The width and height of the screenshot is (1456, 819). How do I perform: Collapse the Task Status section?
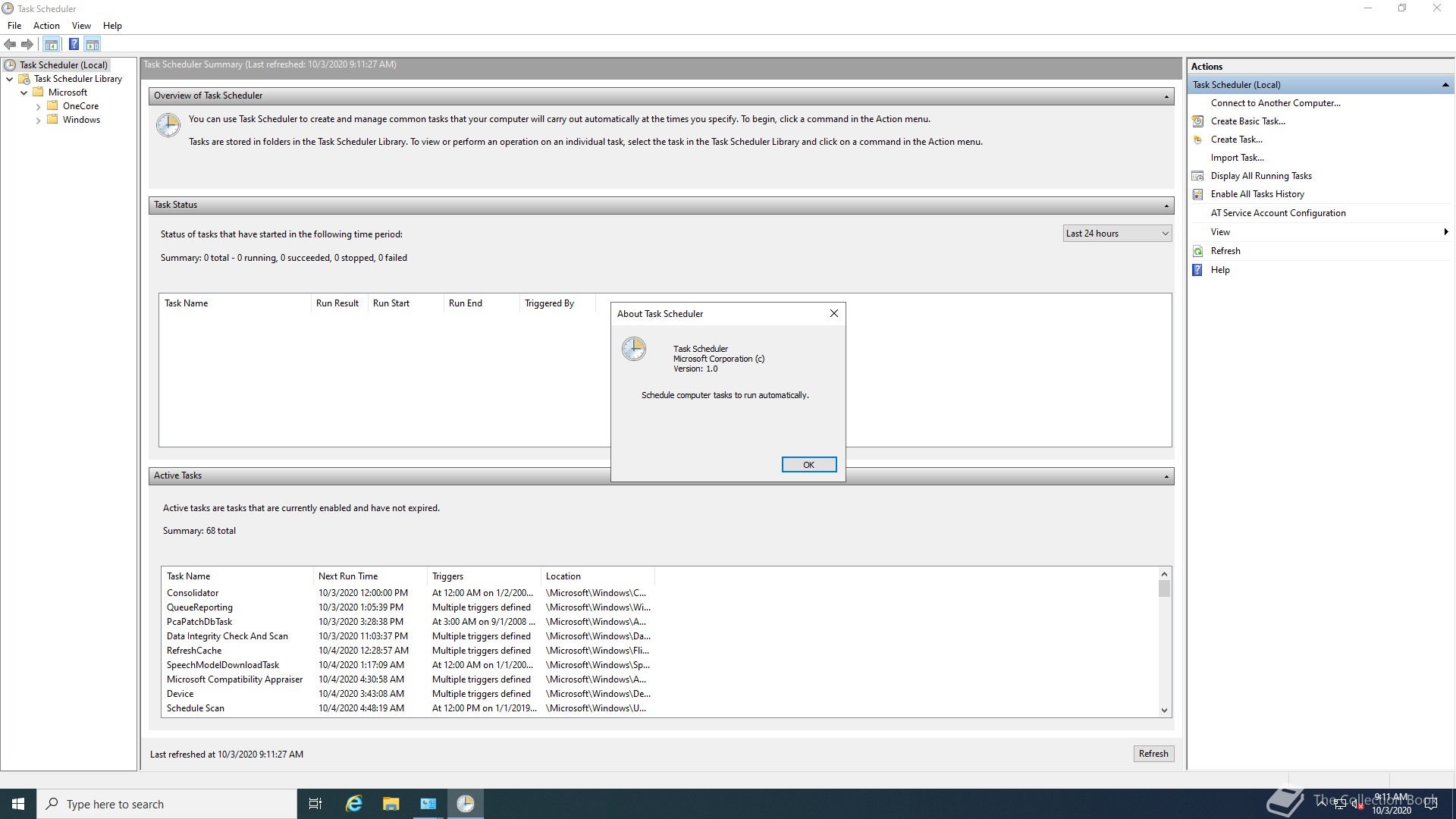[x=1166, y=206]
